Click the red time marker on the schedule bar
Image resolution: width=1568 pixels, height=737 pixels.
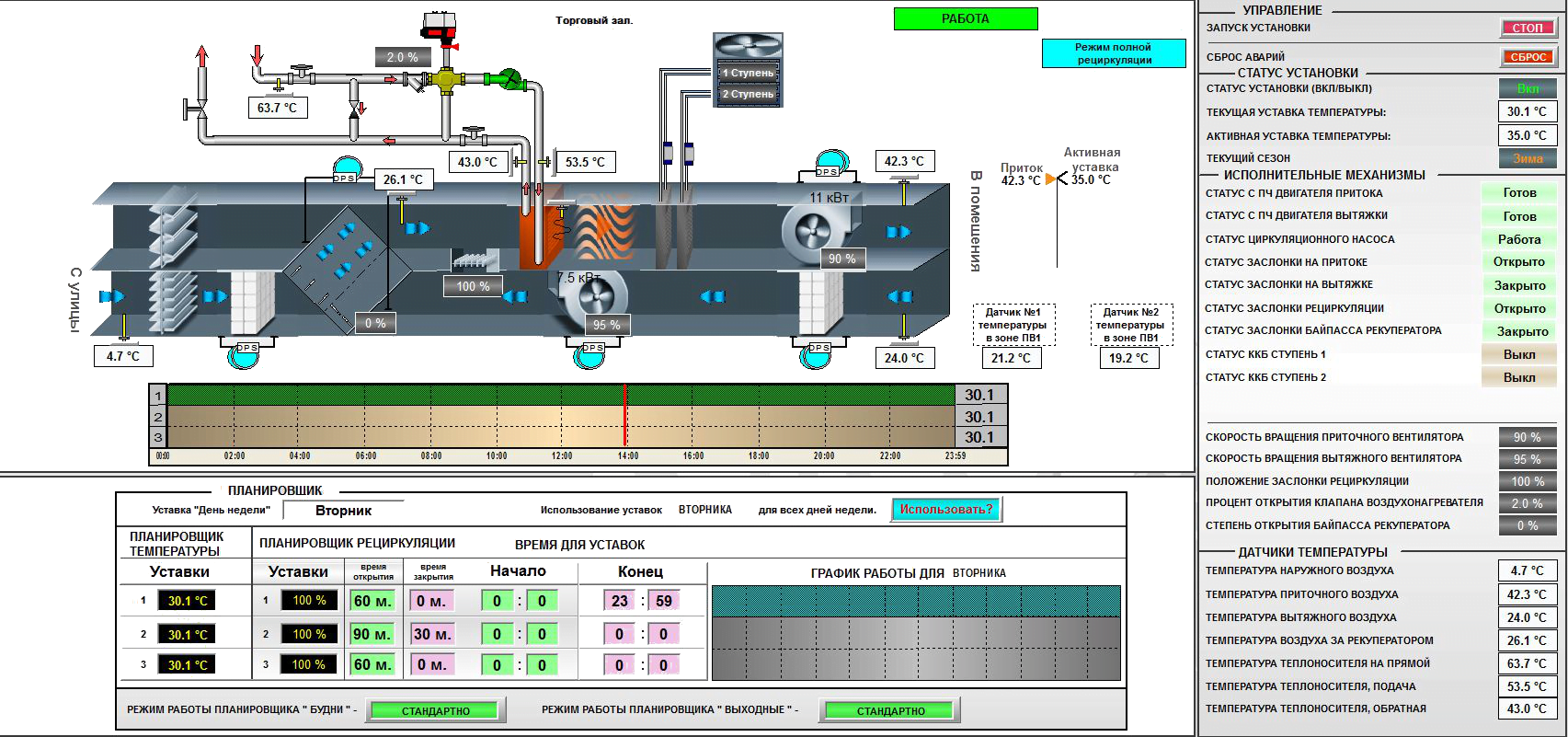point(625,415)
